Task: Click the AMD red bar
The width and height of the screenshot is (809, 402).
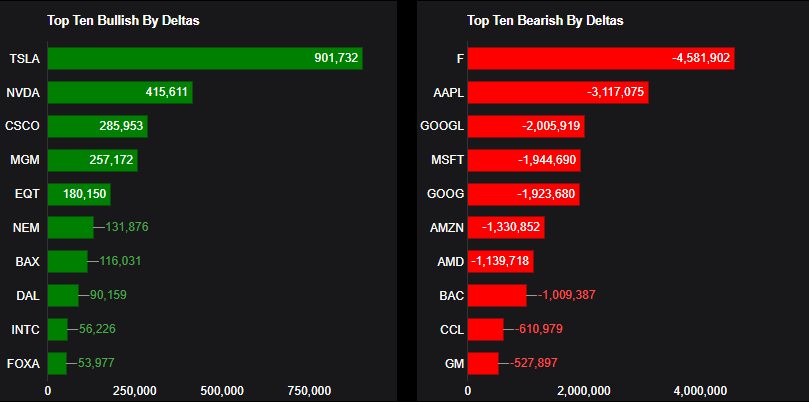Action: 500,262
